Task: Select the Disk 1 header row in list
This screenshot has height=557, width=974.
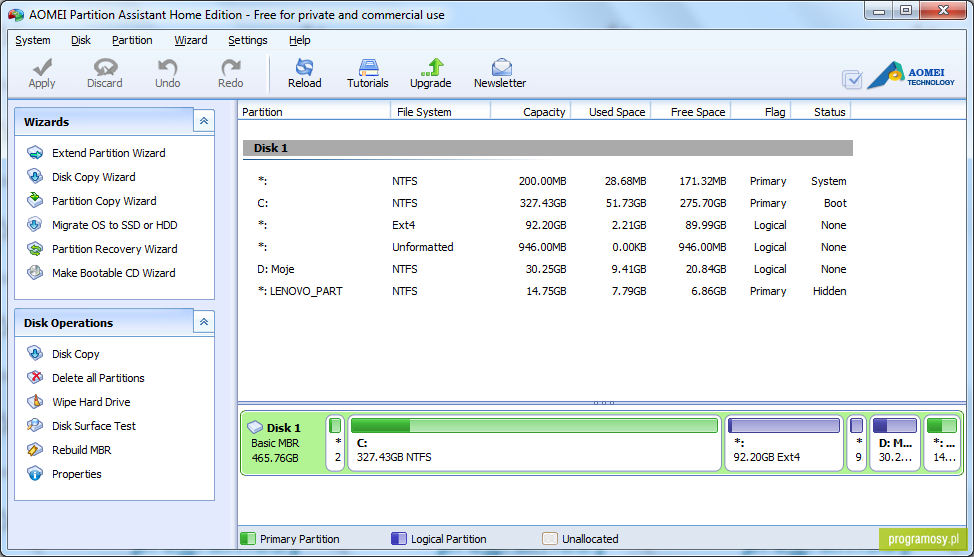Action: coord(547,148)
